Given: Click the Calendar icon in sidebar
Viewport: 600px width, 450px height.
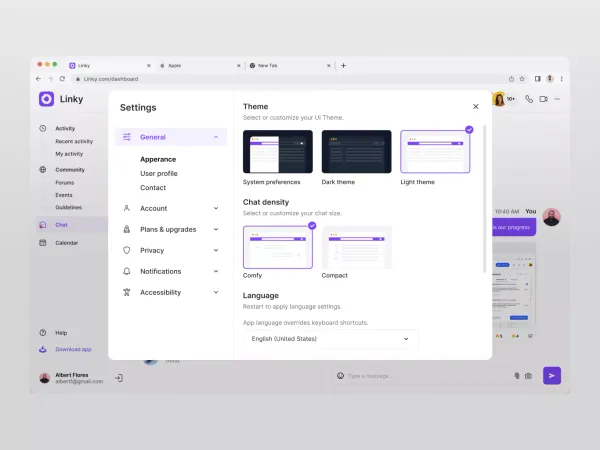Looking at the screenshot, I should pos(43,243).
